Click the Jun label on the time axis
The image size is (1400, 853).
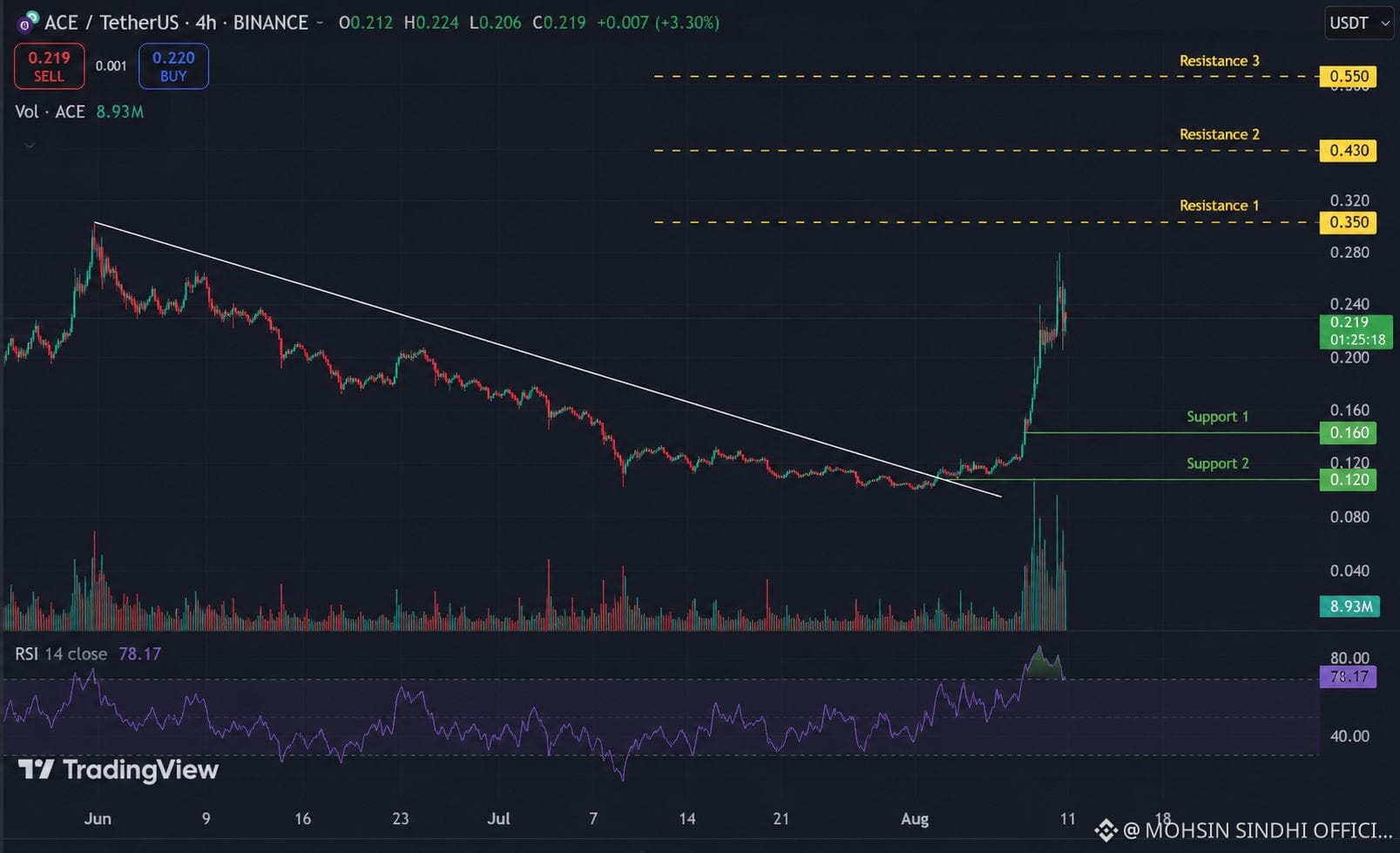point(98,819)
